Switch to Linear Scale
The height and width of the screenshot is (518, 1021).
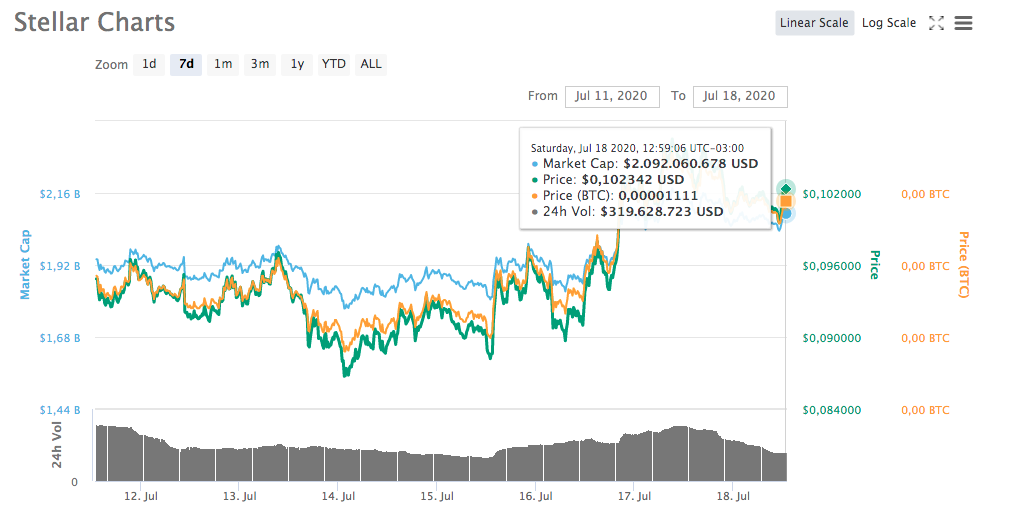pyautogui.click(x=814, y=23)
